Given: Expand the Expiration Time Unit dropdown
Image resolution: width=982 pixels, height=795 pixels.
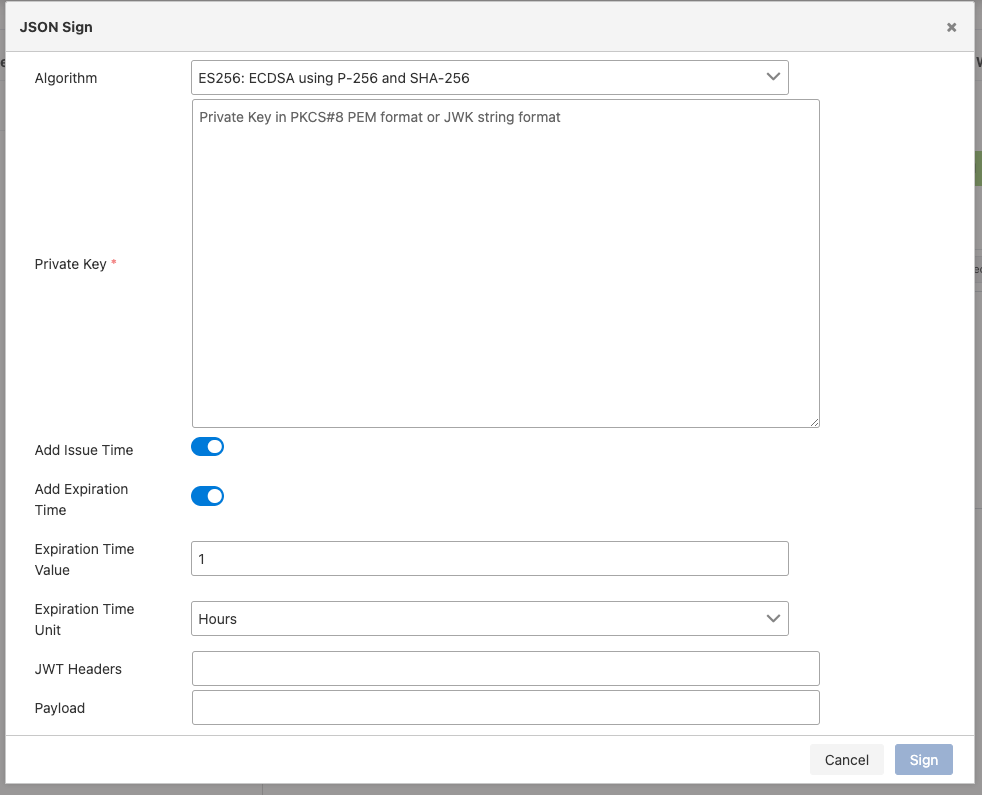Looking at the screenshot, I should 489,619.
